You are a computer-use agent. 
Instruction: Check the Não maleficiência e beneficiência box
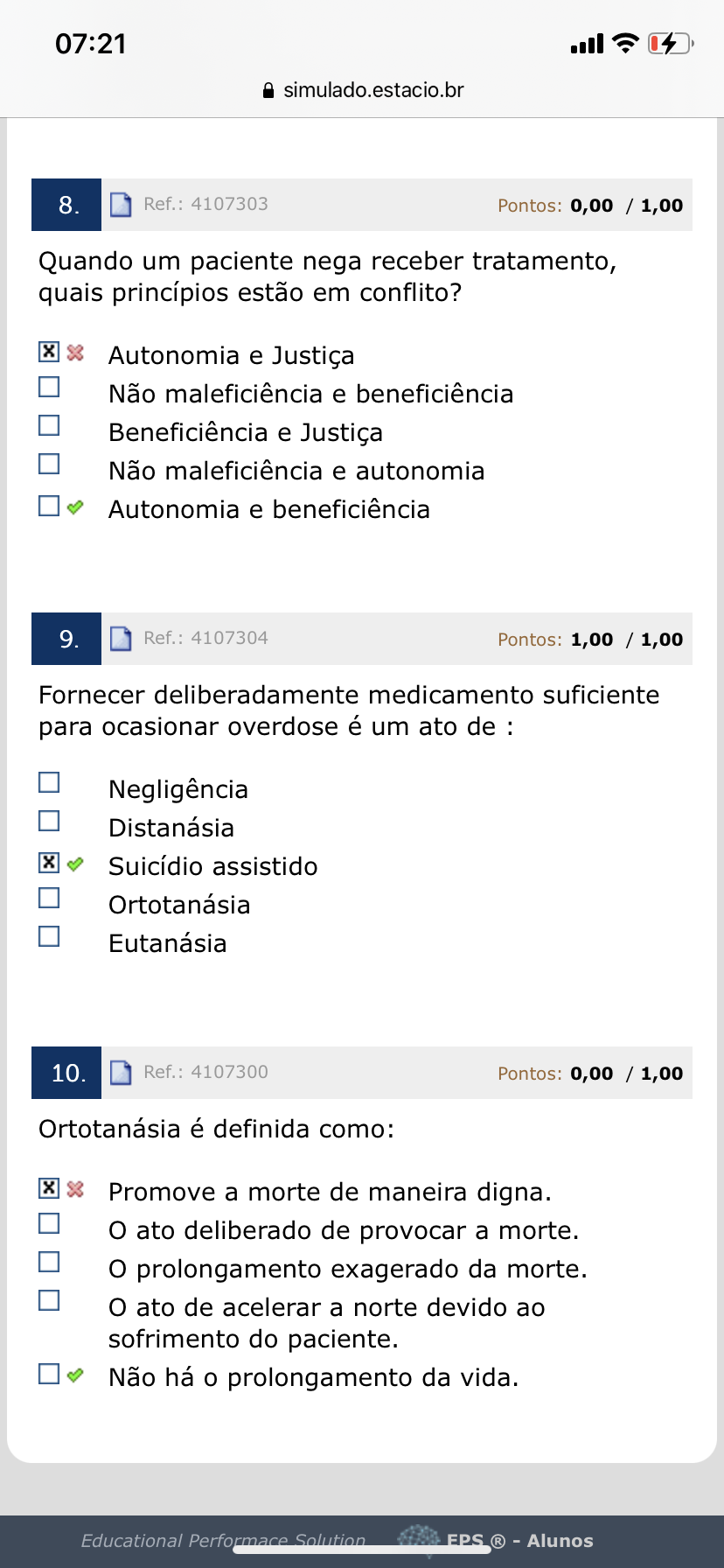(x=49, y=387)
